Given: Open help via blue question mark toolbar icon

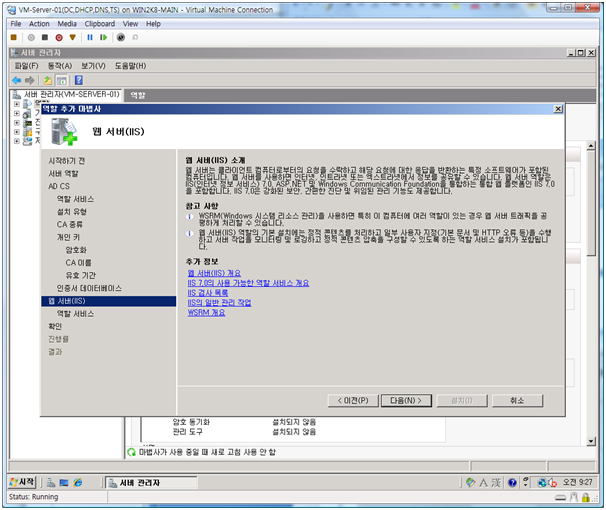Looking at the screenshot, I should coord(78,80).
